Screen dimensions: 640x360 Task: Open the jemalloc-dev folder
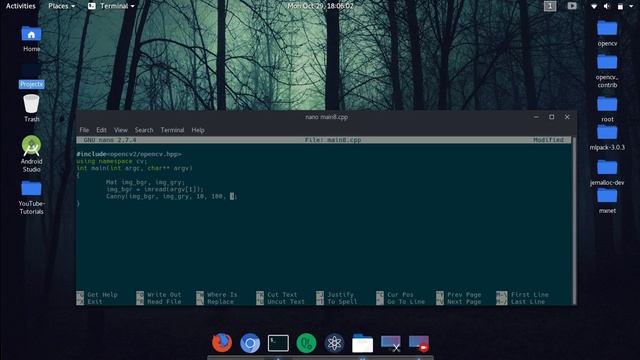(x=607, y=172)
